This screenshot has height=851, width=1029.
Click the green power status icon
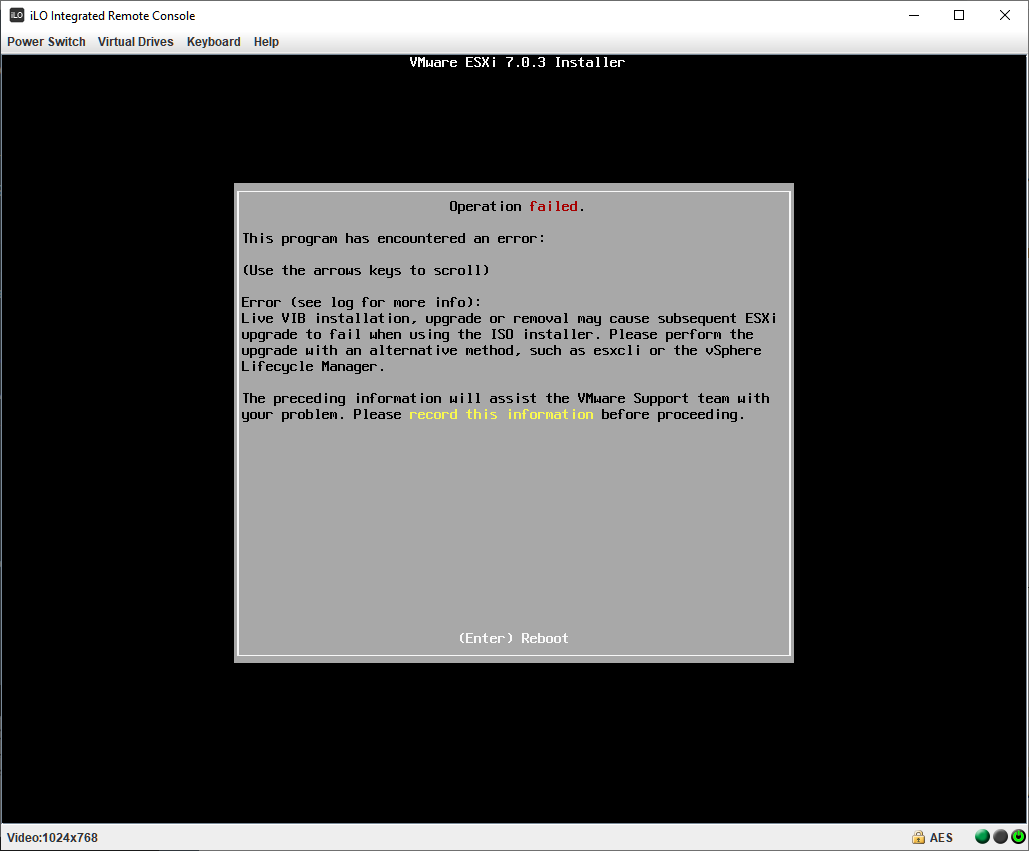click(1018, 836)
